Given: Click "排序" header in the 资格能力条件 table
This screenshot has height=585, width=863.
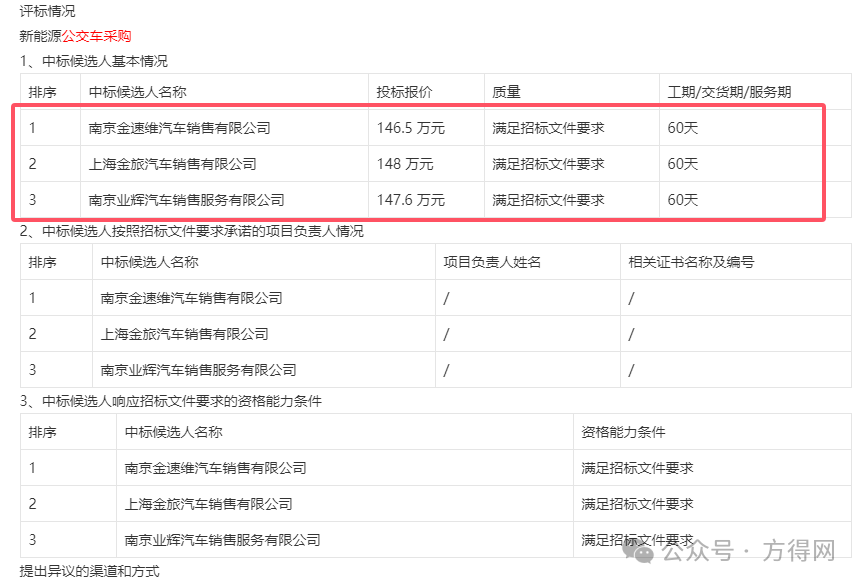Looking at the screenshot, I should point(42,432).
